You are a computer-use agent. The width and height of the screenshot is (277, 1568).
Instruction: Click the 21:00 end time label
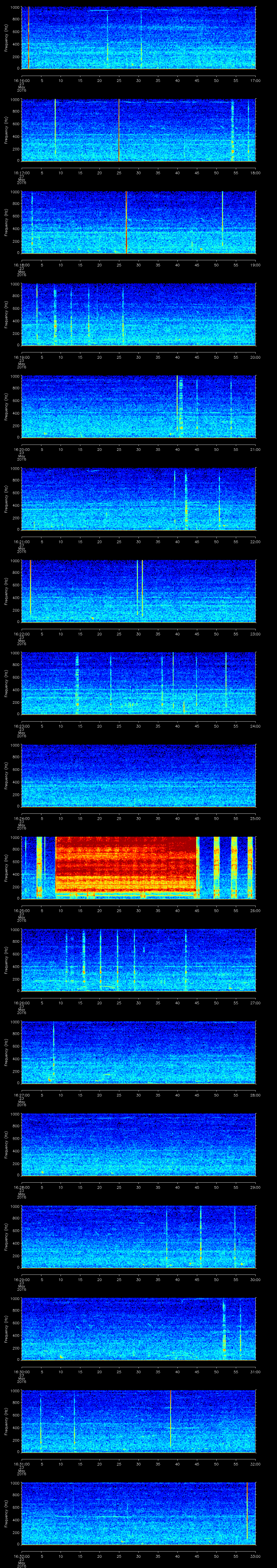coord(255,449)
